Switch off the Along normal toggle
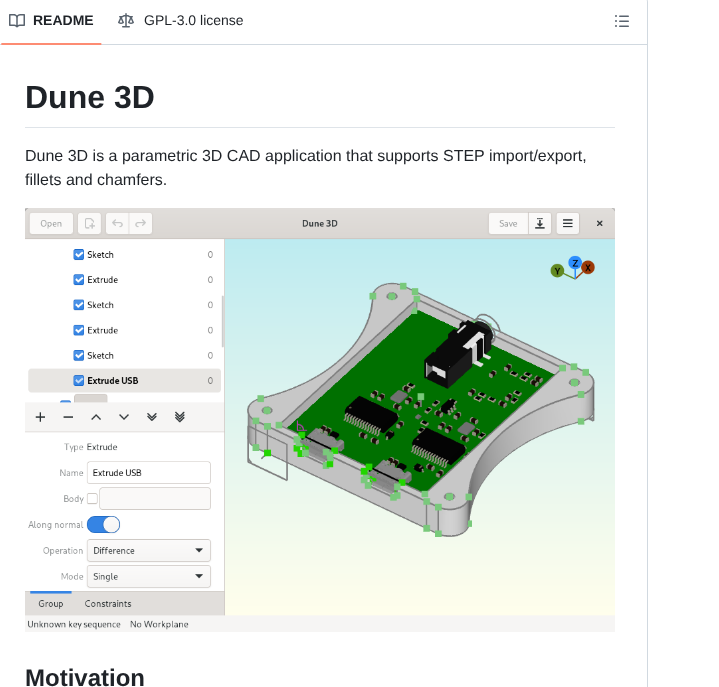The image size is (719, 687). coord(103,525)
